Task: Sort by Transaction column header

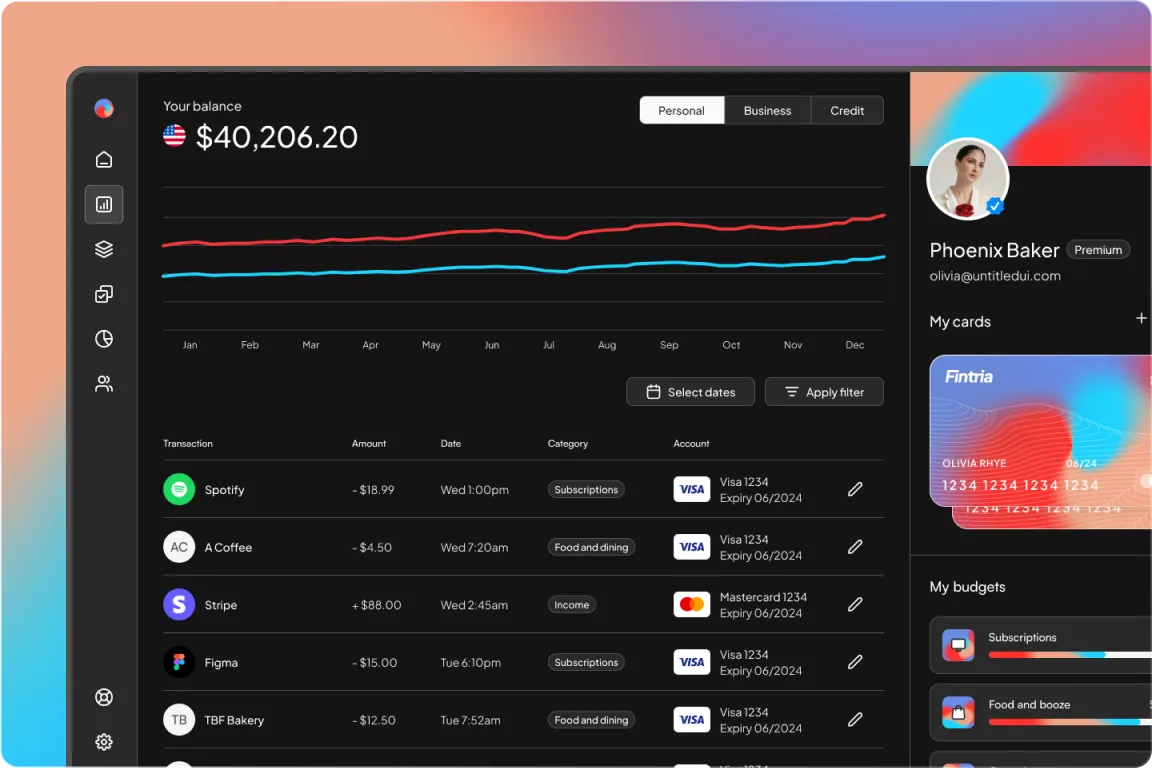Action: pos(187,444)
